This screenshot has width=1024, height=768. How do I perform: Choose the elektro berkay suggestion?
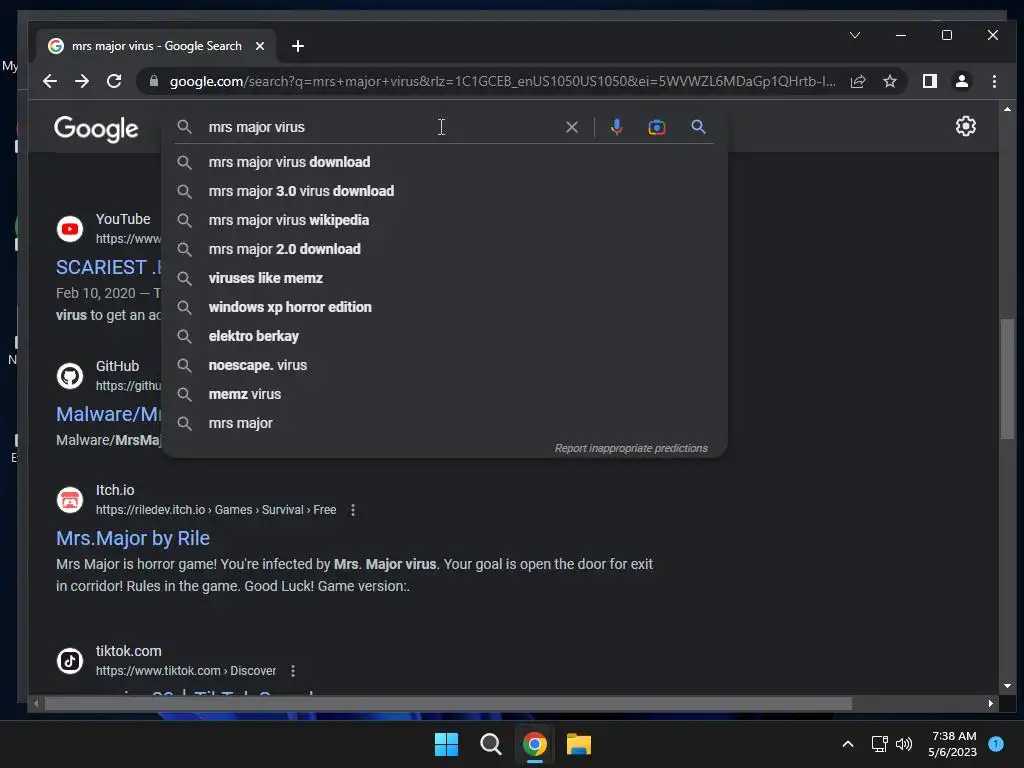tap(444, 336)
